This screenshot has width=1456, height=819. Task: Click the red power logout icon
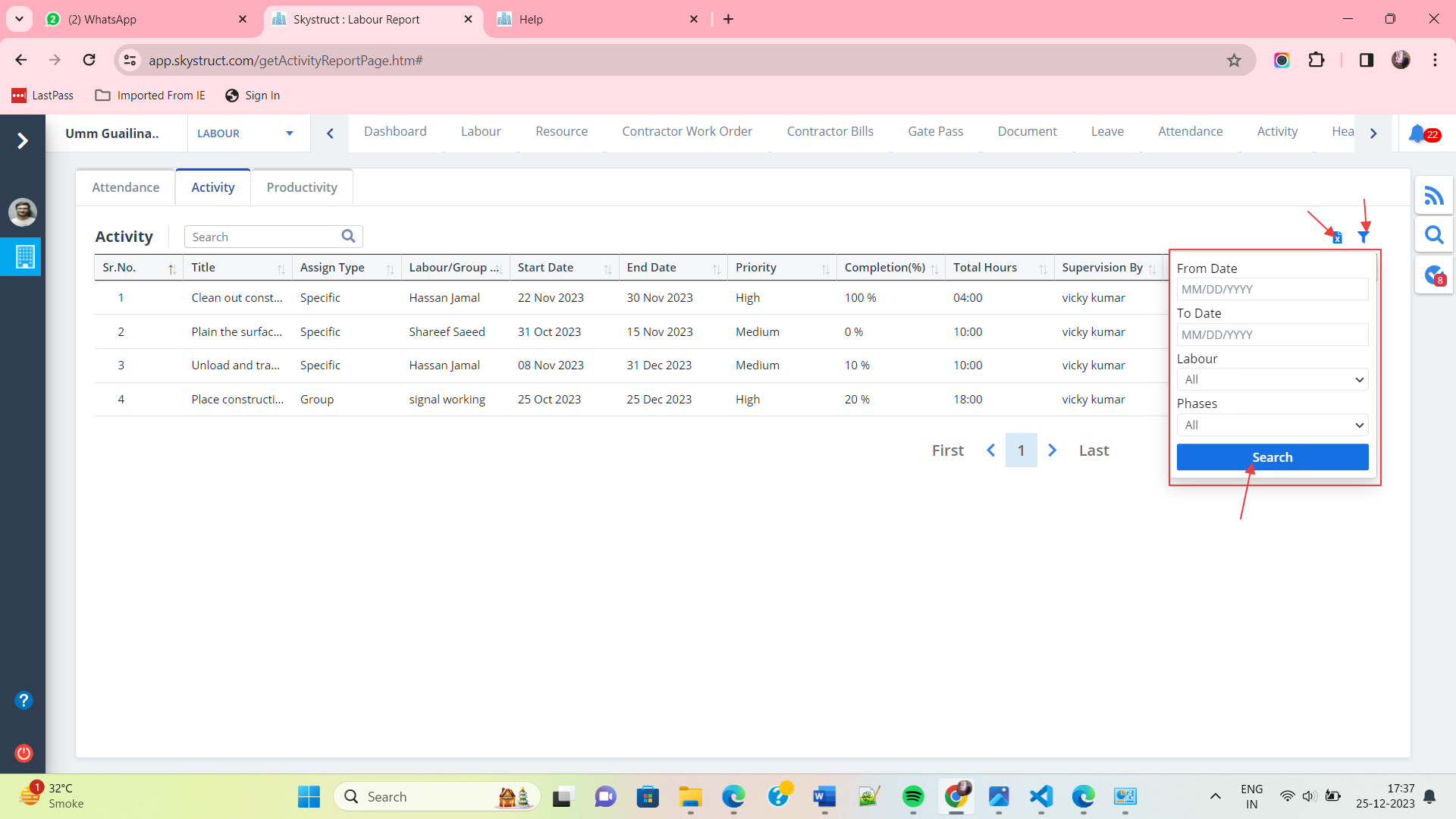coord(24,753)
